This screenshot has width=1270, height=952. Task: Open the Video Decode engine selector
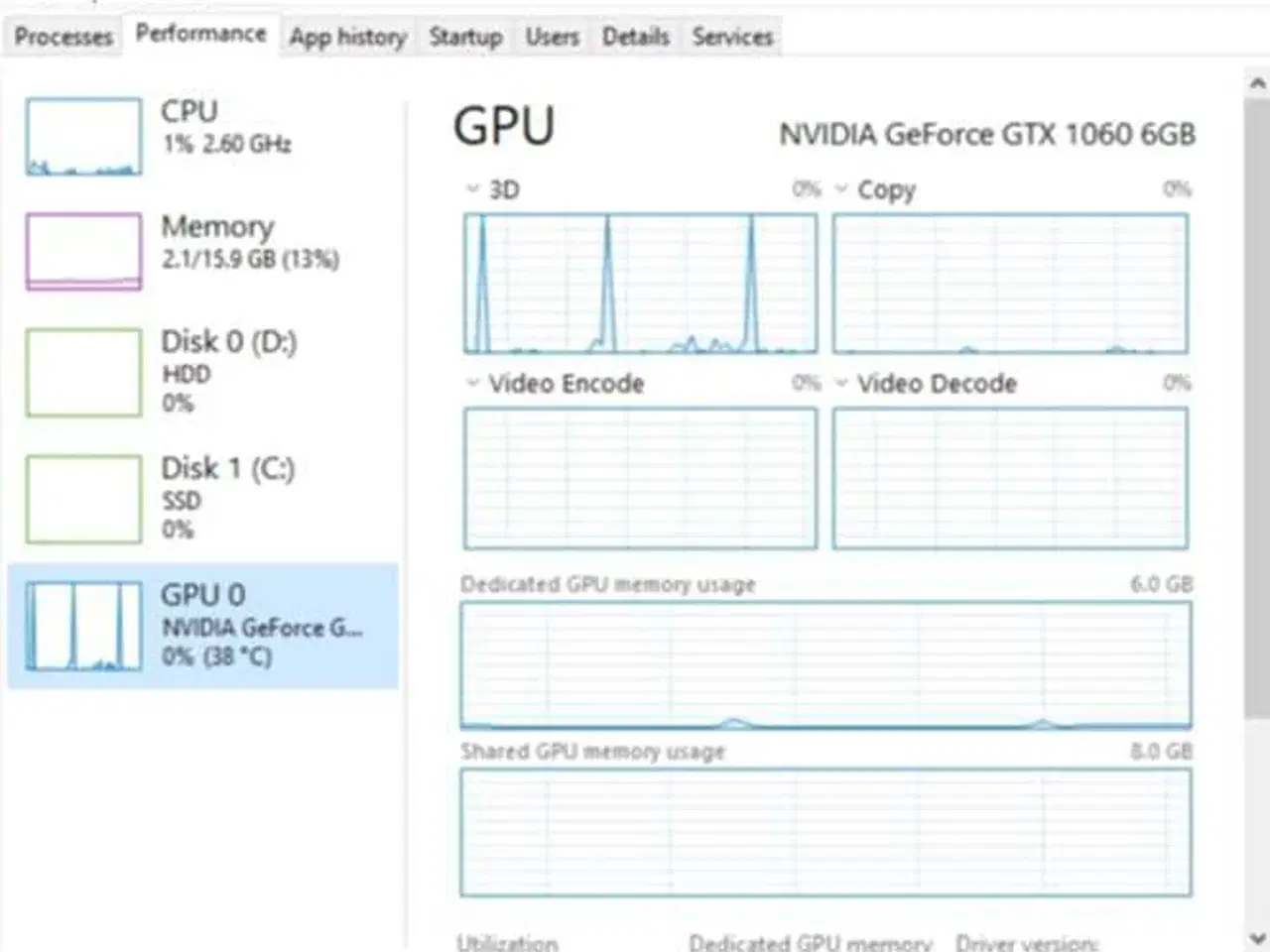(842, 384)
